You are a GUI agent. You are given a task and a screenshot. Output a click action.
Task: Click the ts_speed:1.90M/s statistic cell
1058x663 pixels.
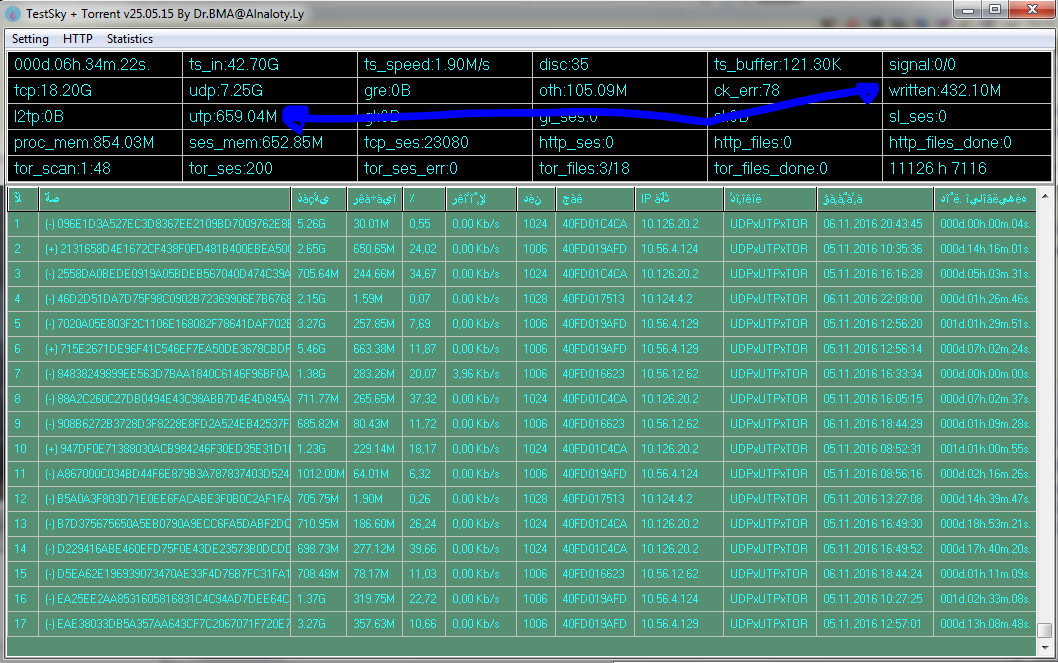pos(444,65)
